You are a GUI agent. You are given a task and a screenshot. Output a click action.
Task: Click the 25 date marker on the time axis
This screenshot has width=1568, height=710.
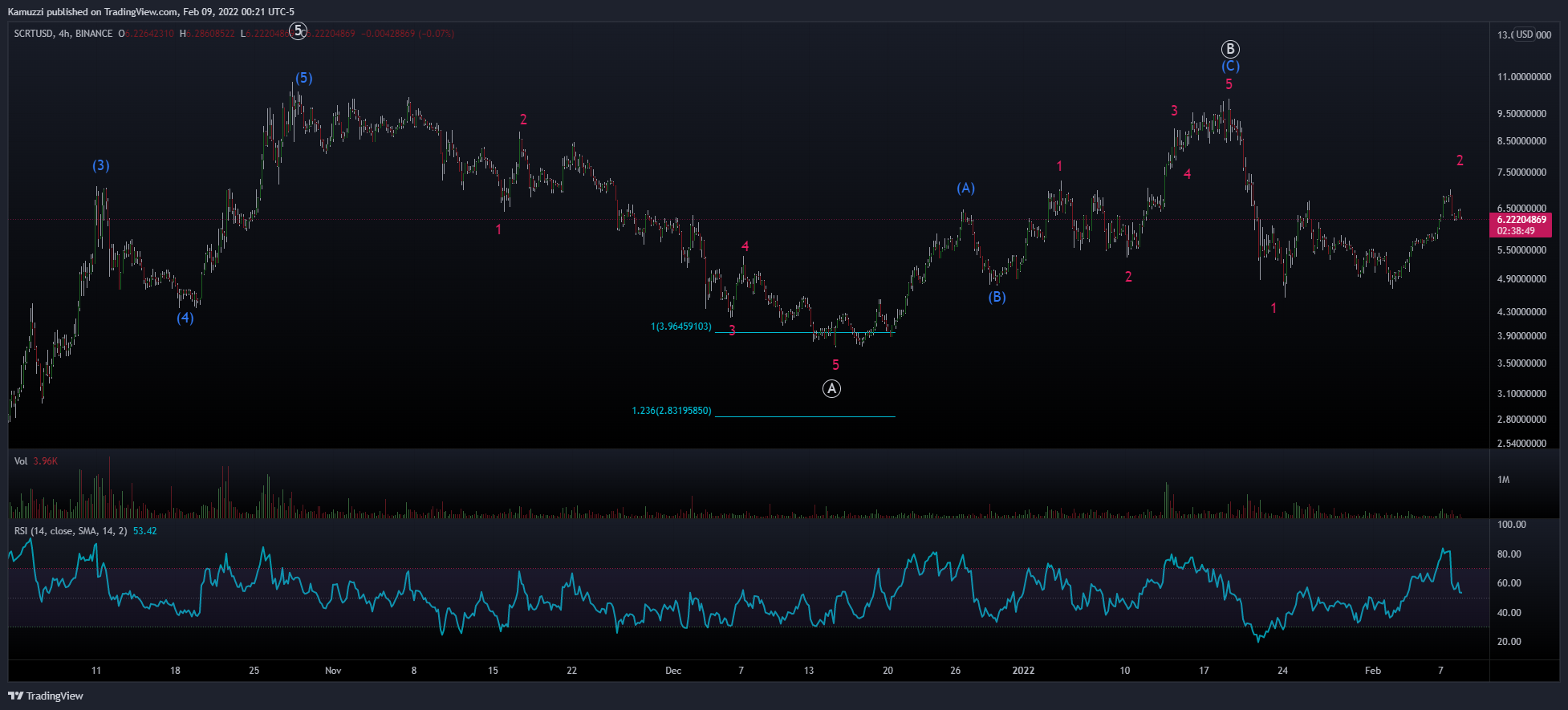(254, 671)
